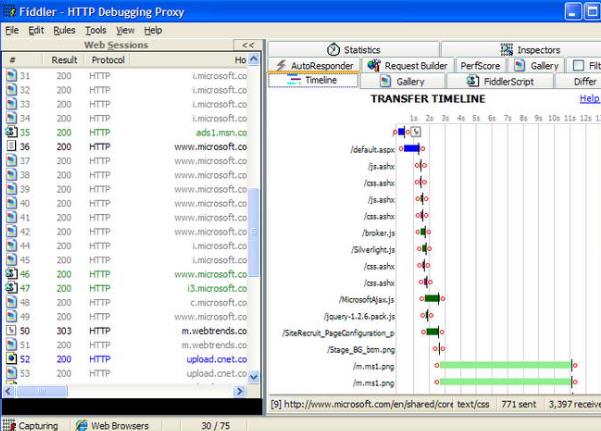Click the first /m.ms1.png light green bar
Viewport: 601px width, 431px height.
(505, 365)
